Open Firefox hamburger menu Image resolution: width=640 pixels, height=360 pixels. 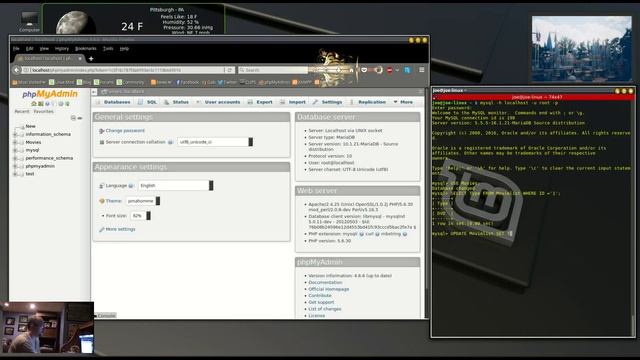click(x=422, y=70)
